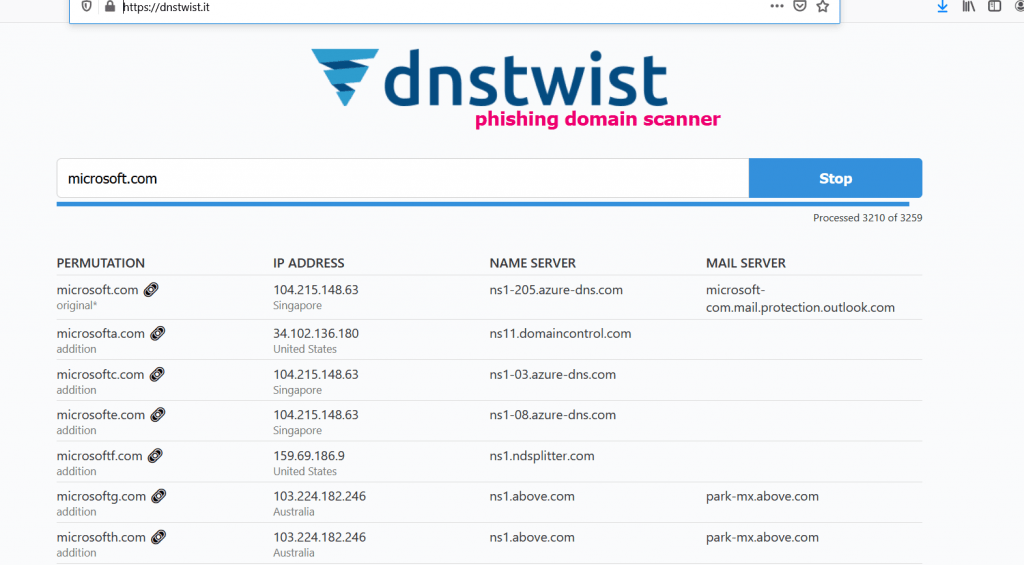Select the original microsoft.com permutation entry
This screenshot has width=1024, height=565.
97,289
